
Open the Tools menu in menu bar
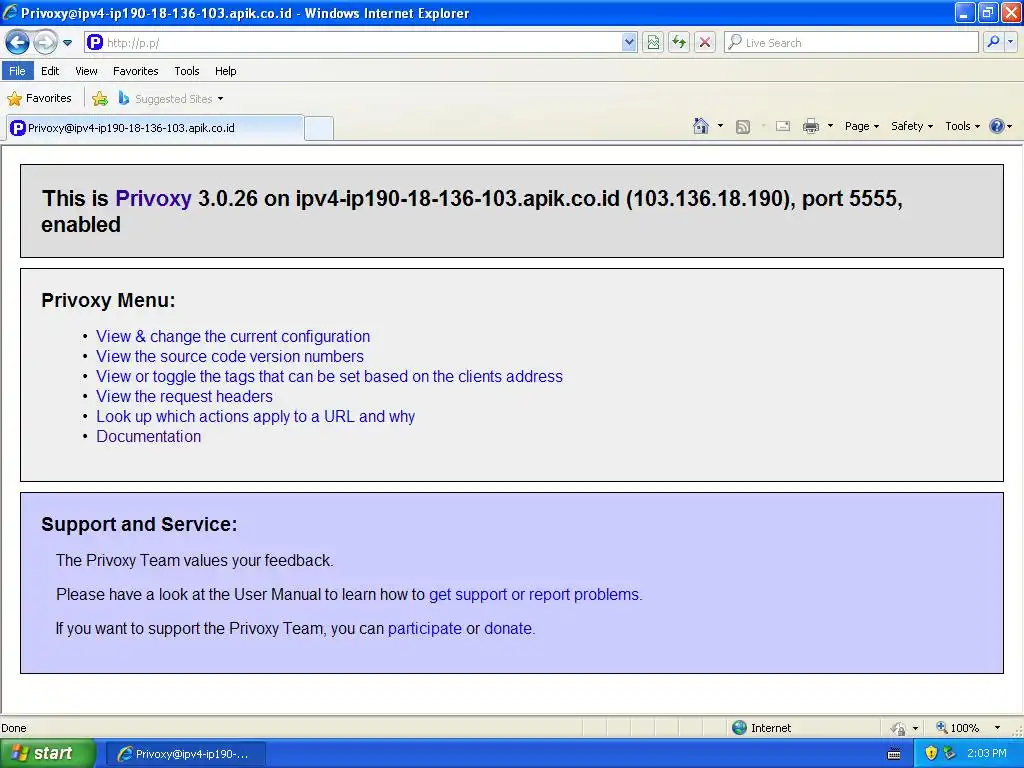[x=187, y=71]
